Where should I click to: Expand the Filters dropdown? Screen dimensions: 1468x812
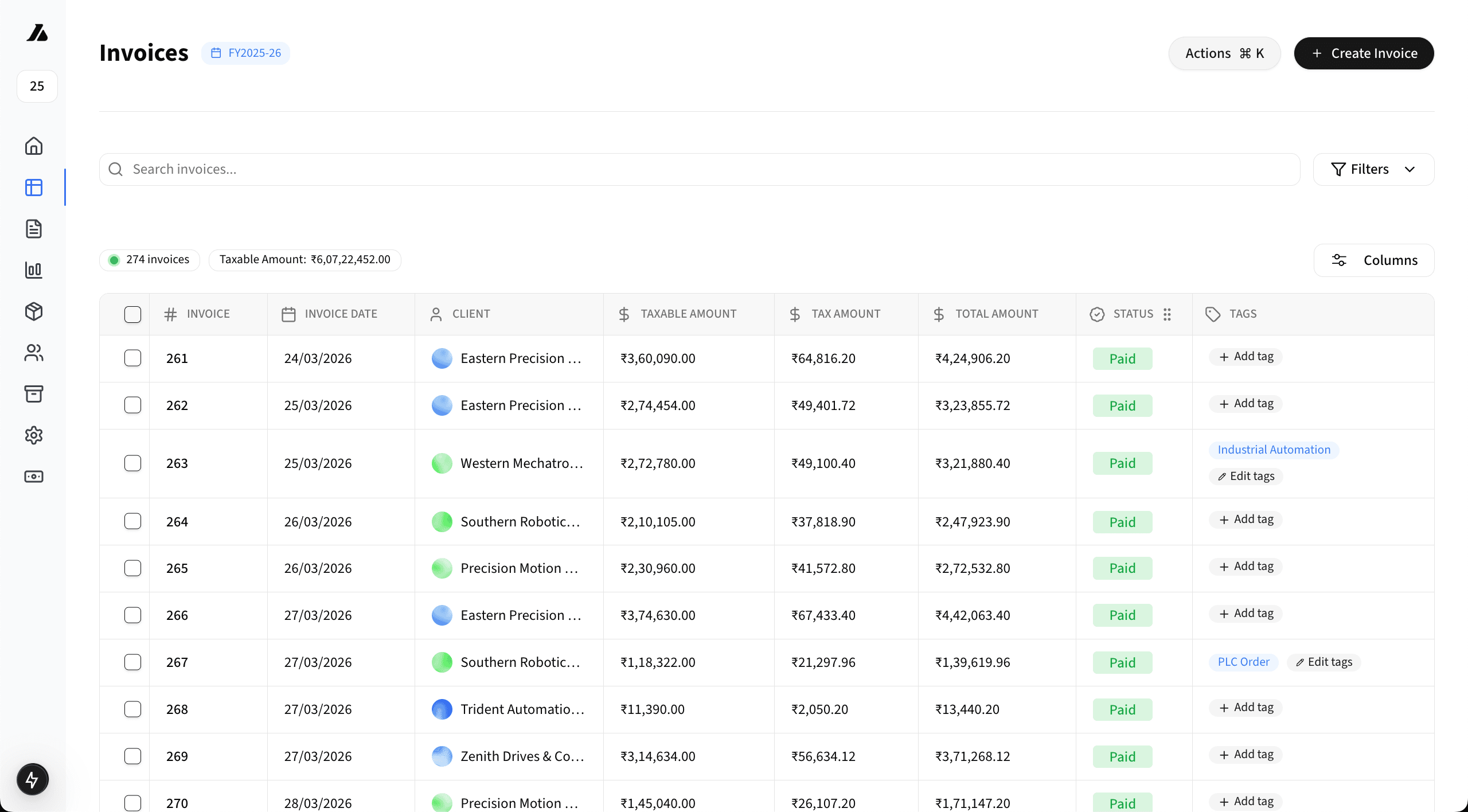1373,169
